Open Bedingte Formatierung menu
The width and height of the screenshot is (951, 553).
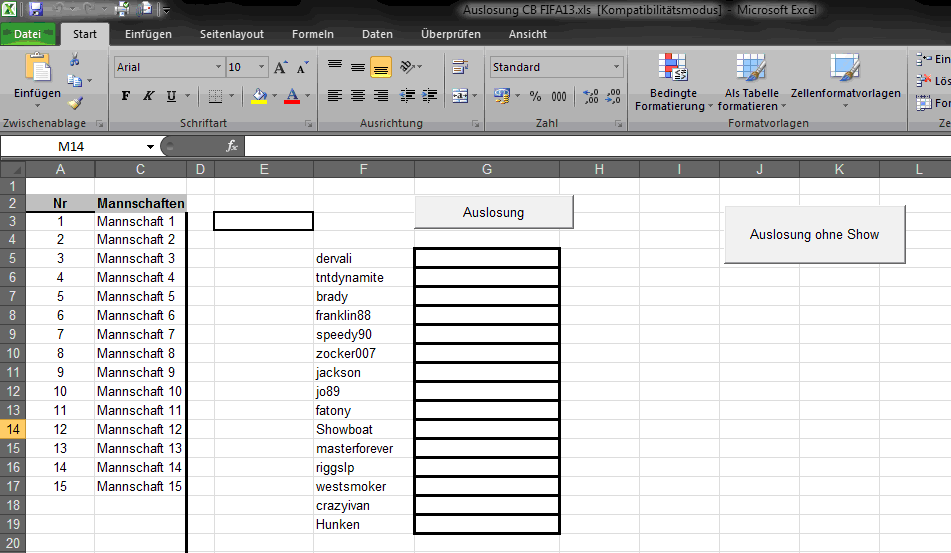tap(673, 82)
